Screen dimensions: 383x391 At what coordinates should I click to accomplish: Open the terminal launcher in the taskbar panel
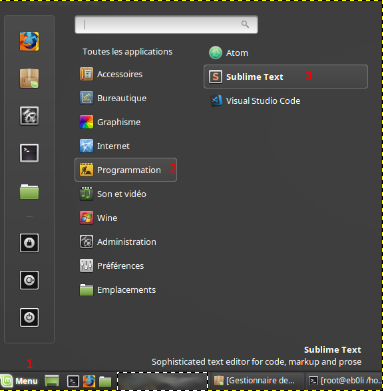point(73,381)
